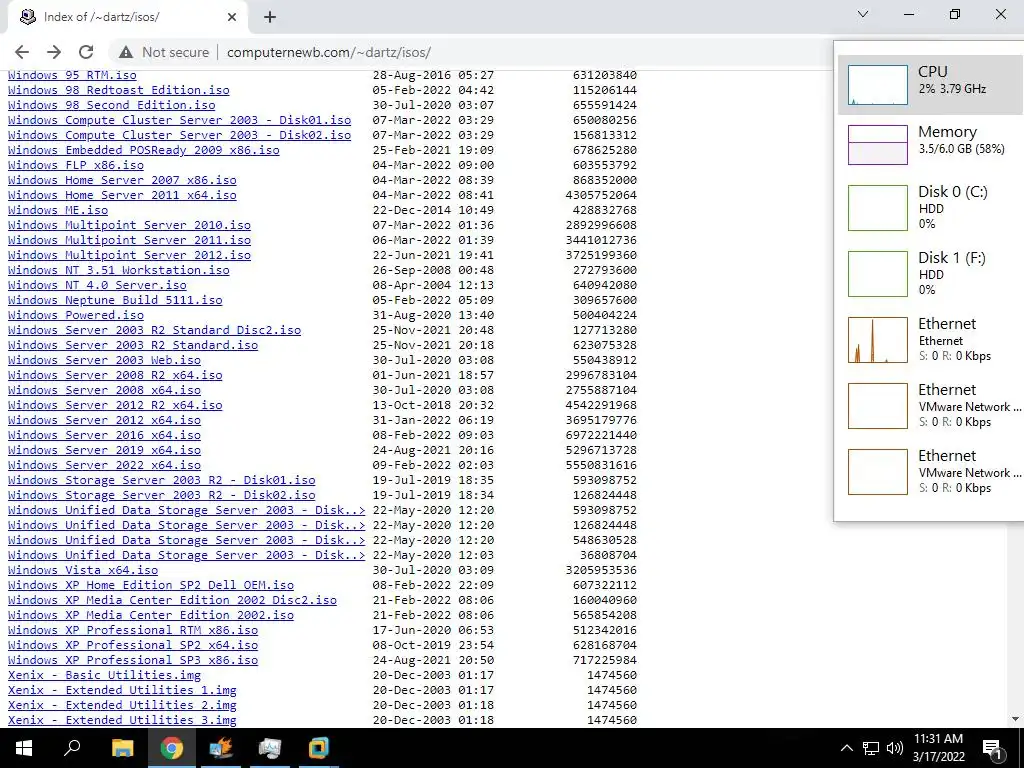Click Windows Server 2003 Web.iso
Viewport: 1024px width, 768px height.
coord(104,360)
